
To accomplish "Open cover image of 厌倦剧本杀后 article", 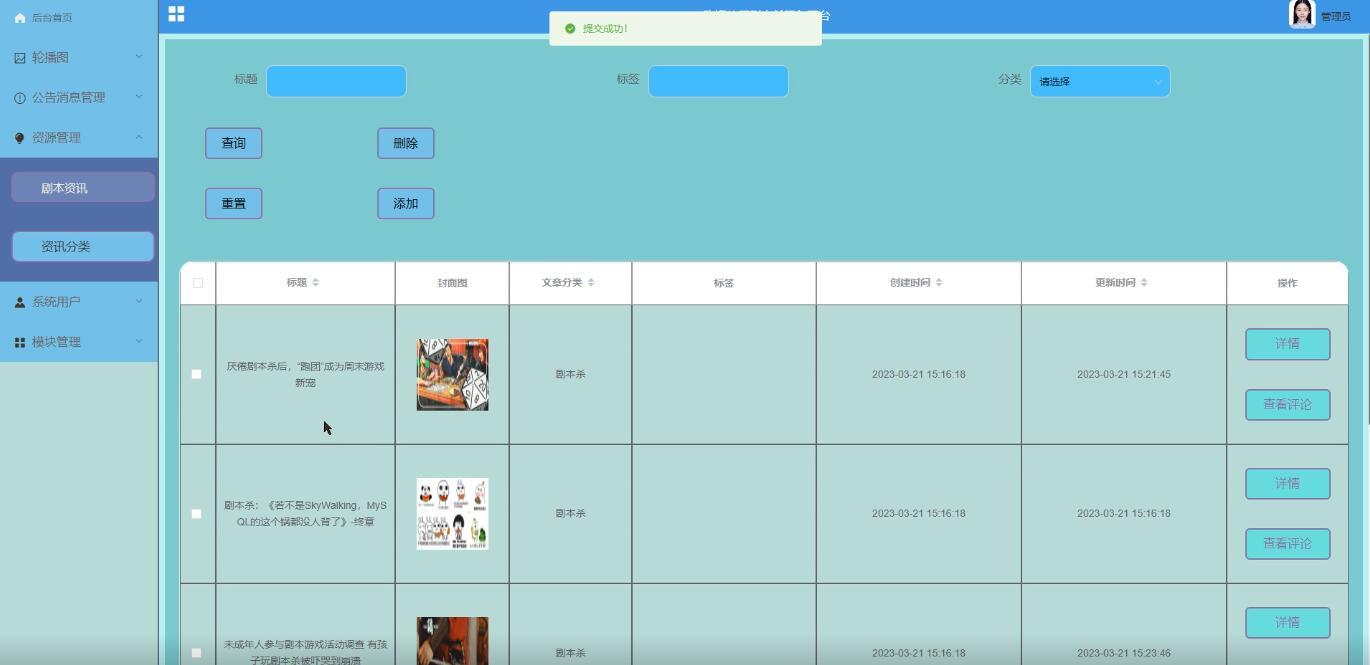I will click(452, 374).
